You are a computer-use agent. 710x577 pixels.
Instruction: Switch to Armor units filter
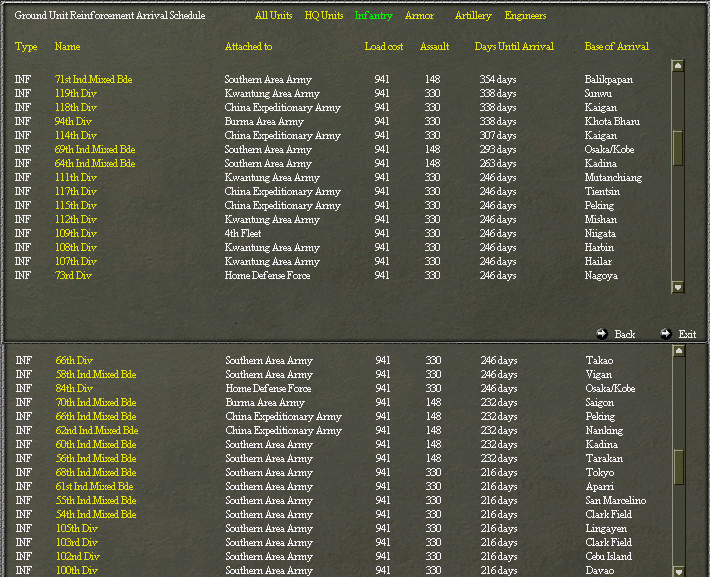pos(419,15)
